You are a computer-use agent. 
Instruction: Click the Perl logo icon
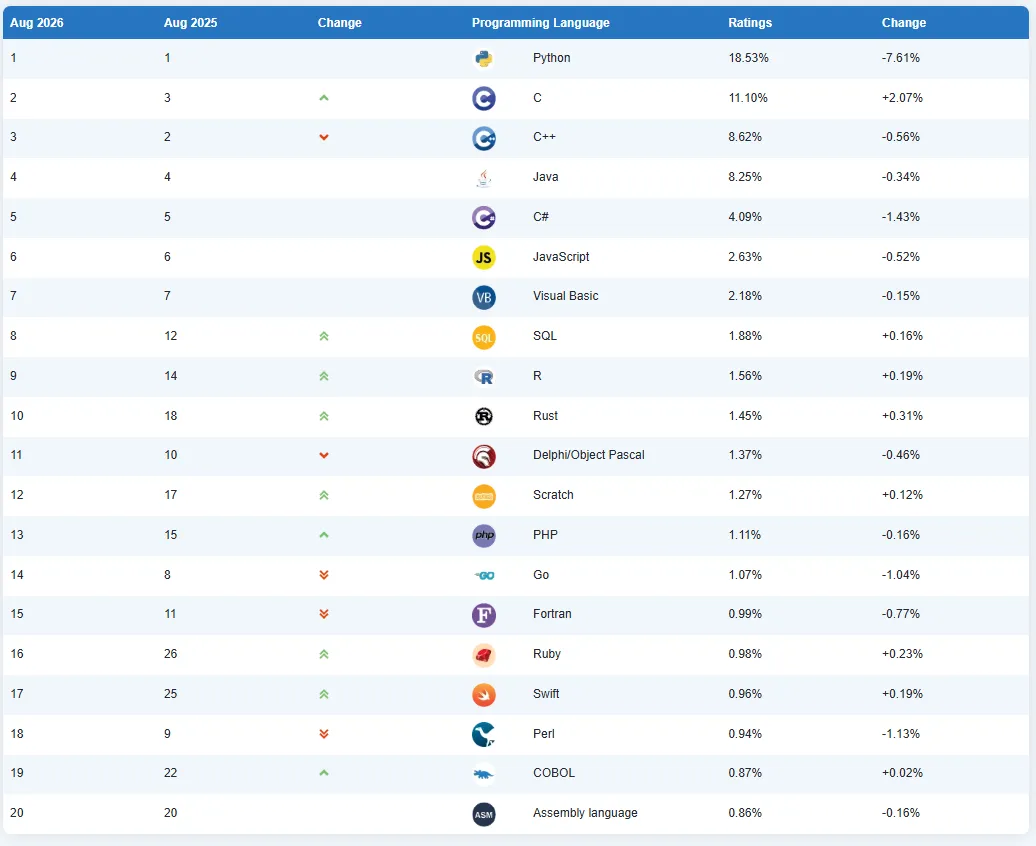click(x=484, y=734)
